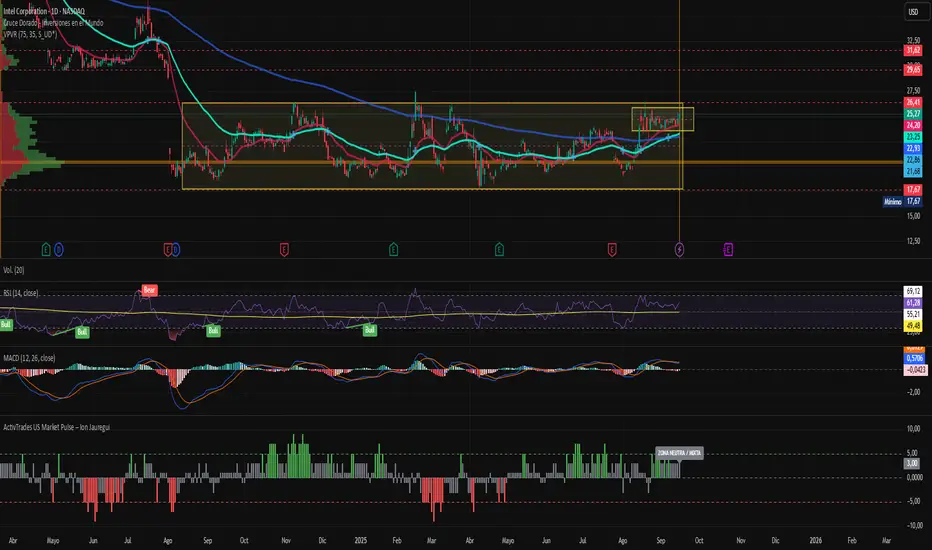Open the green earnings E marker near Mayo 2025

click(x=499, y=250)
